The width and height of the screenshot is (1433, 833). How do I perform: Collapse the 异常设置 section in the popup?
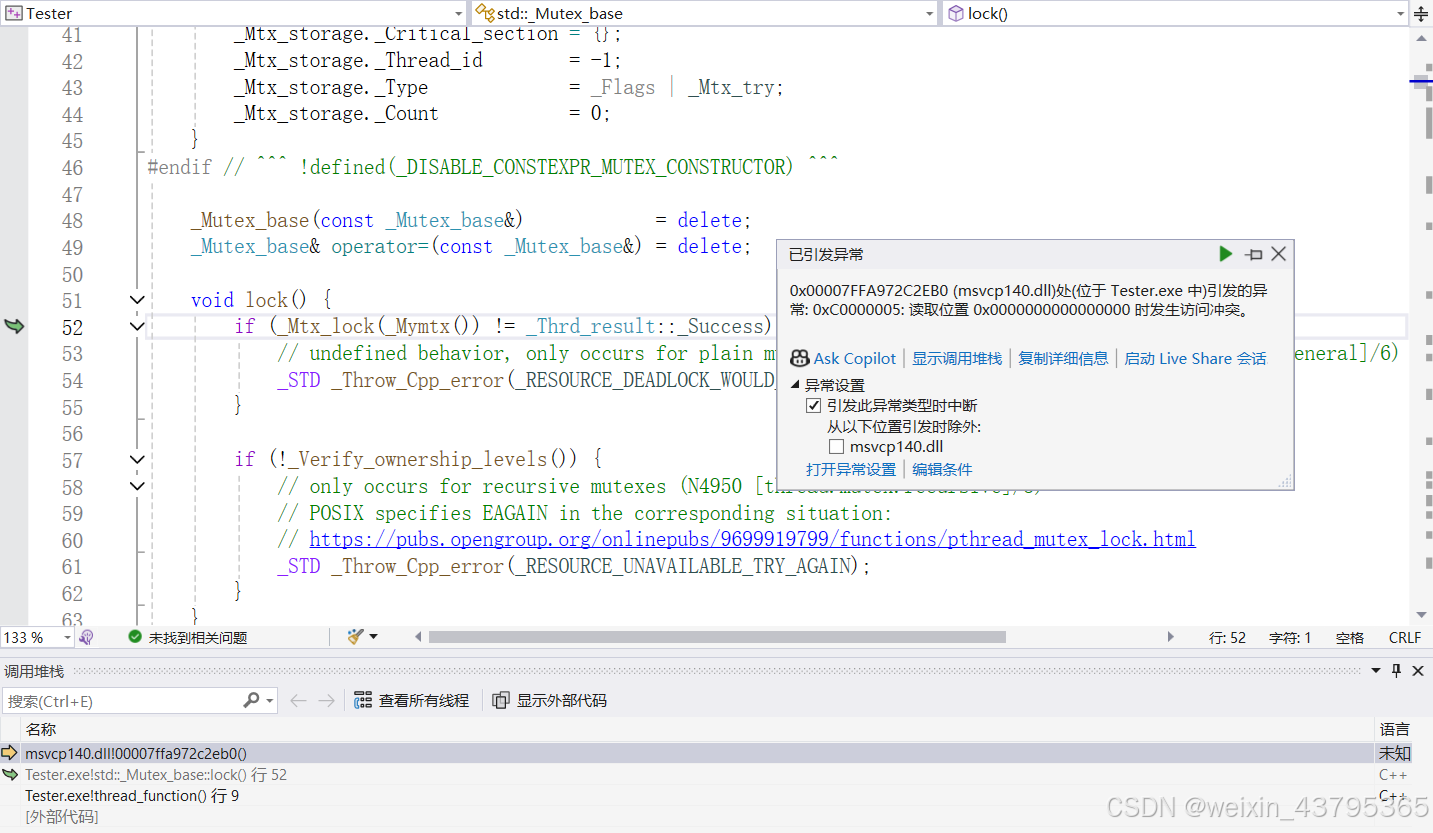coord(794,383)
